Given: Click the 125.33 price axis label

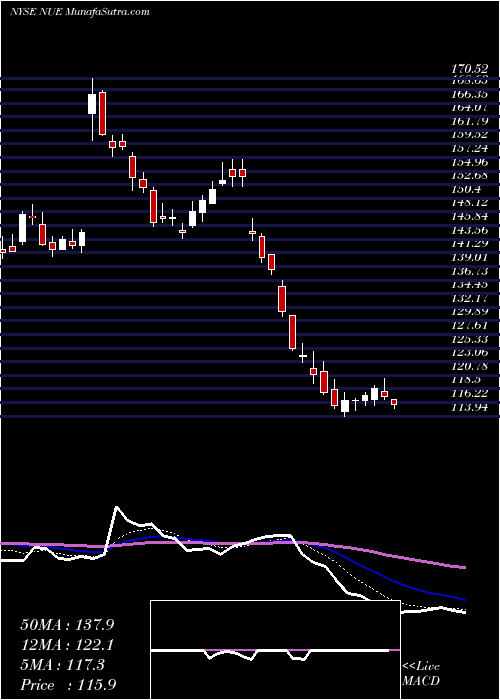Looking at the screenshot, I should click(471, 339).
